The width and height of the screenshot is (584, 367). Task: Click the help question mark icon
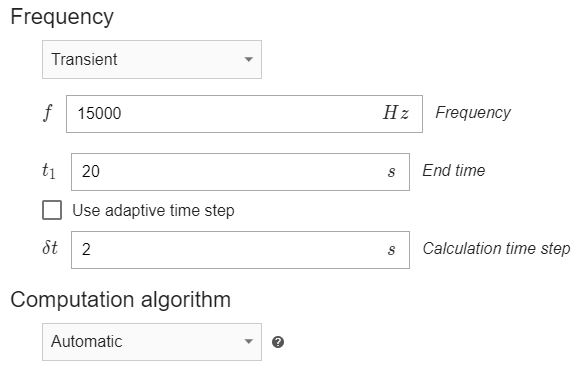tap(278, 342)
